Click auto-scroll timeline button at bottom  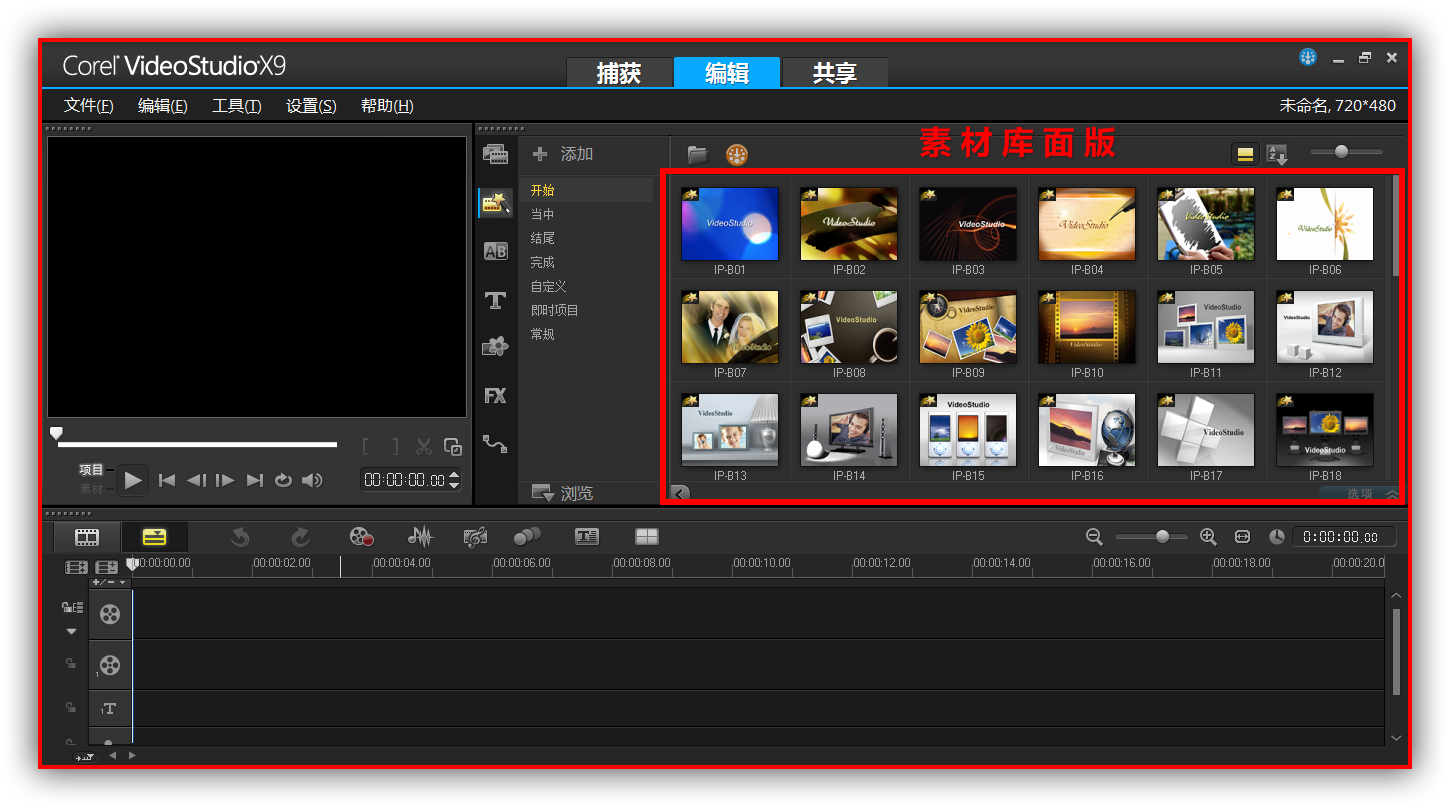coord(86,756)
